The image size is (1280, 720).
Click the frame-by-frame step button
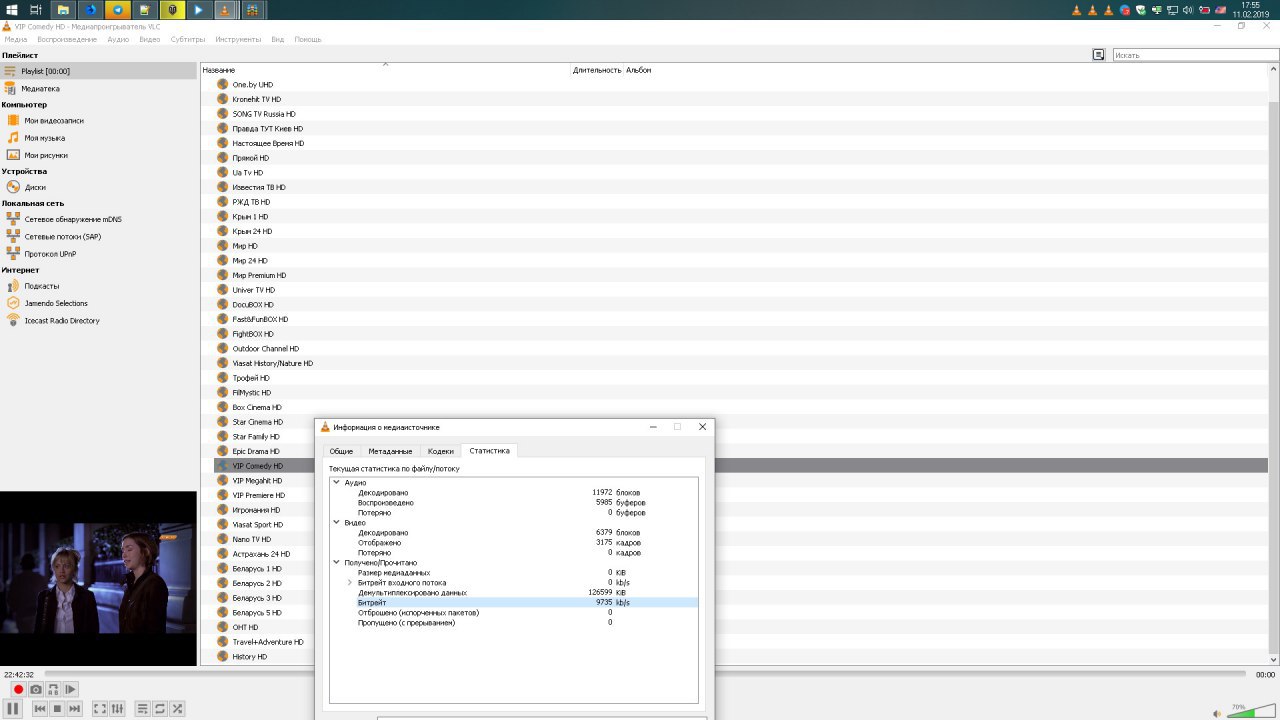tap(70, 689)
